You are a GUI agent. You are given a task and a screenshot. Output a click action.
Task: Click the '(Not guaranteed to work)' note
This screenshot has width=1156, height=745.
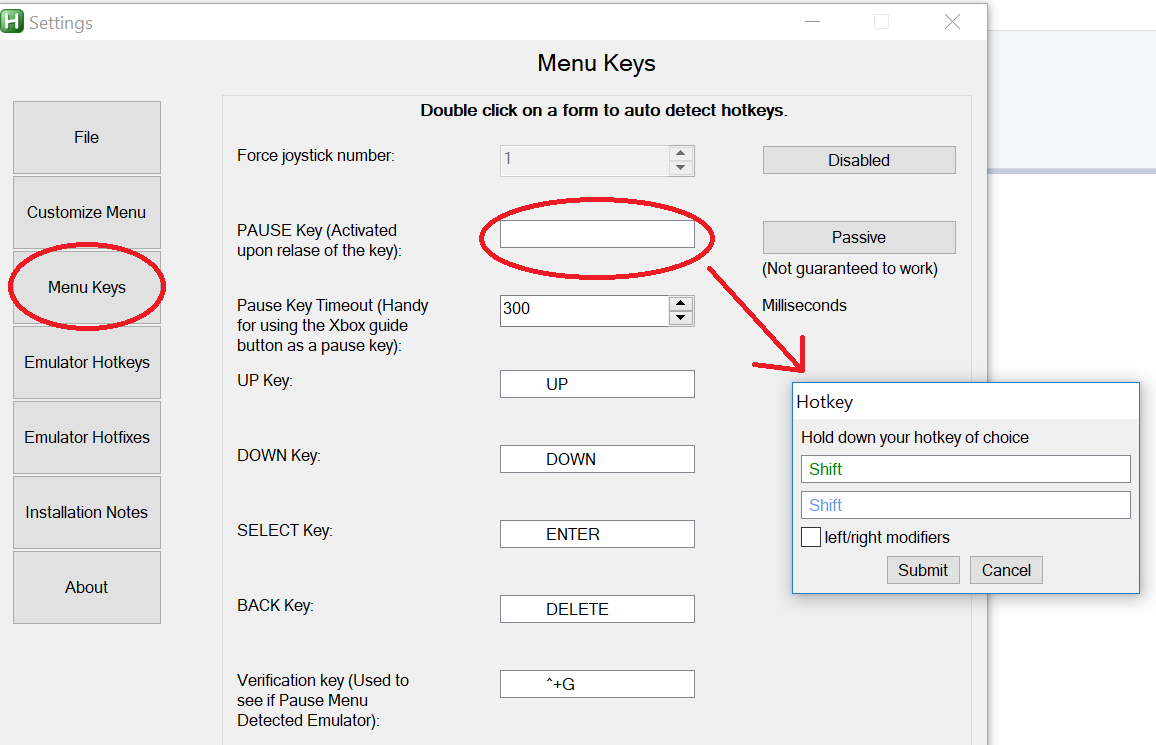coord(850,268)
